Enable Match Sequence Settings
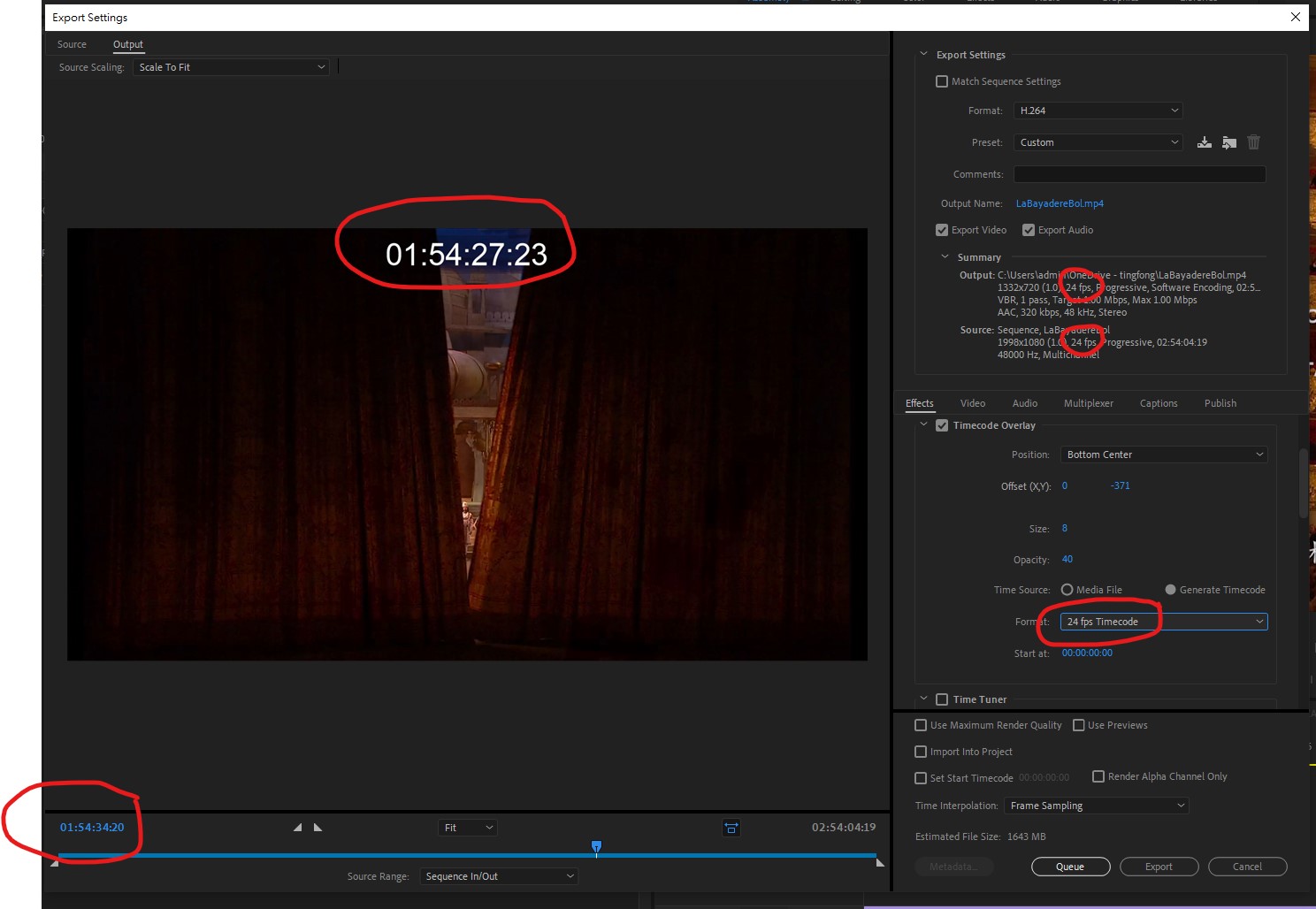Image resolution: width=1316 pixels, height=909 pixels. (x=942, y=80)
